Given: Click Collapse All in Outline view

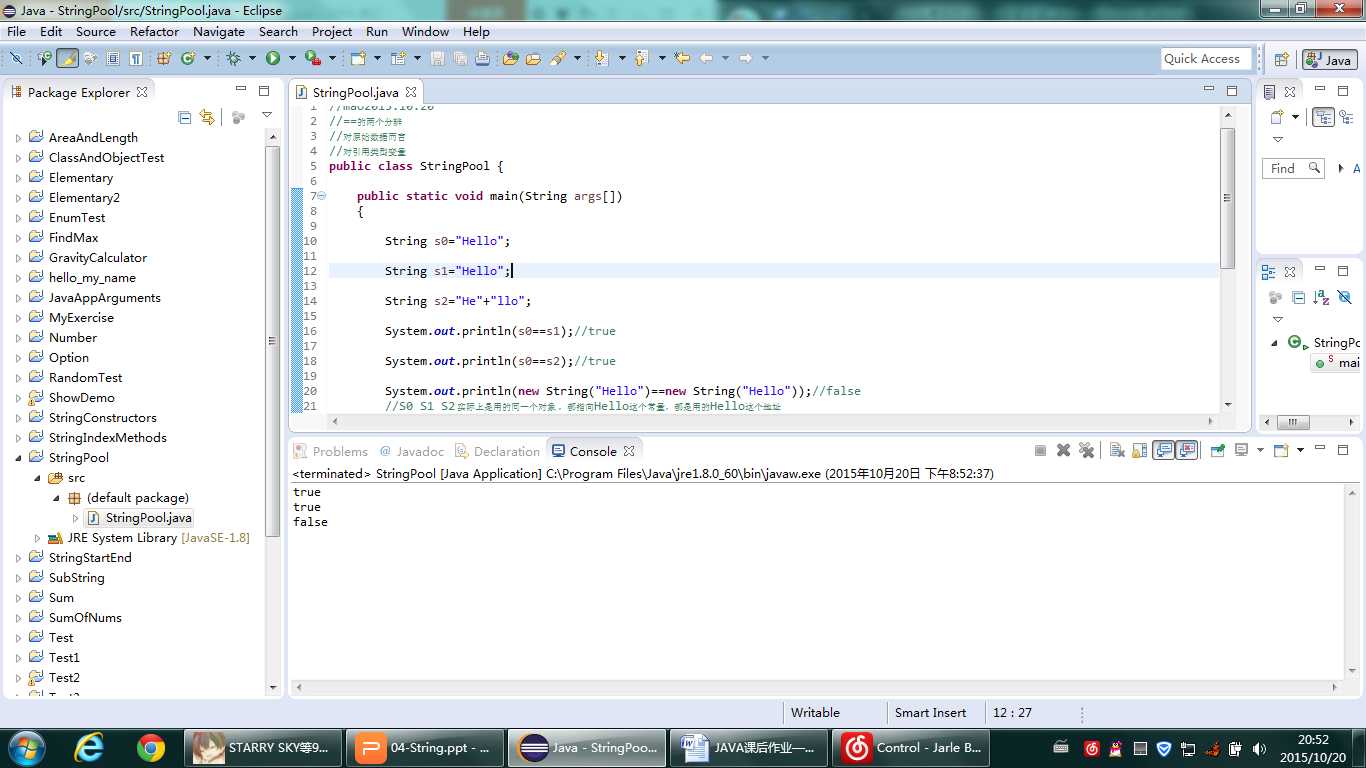Looking at the screenshot, I should click(x=1298, y=297).
